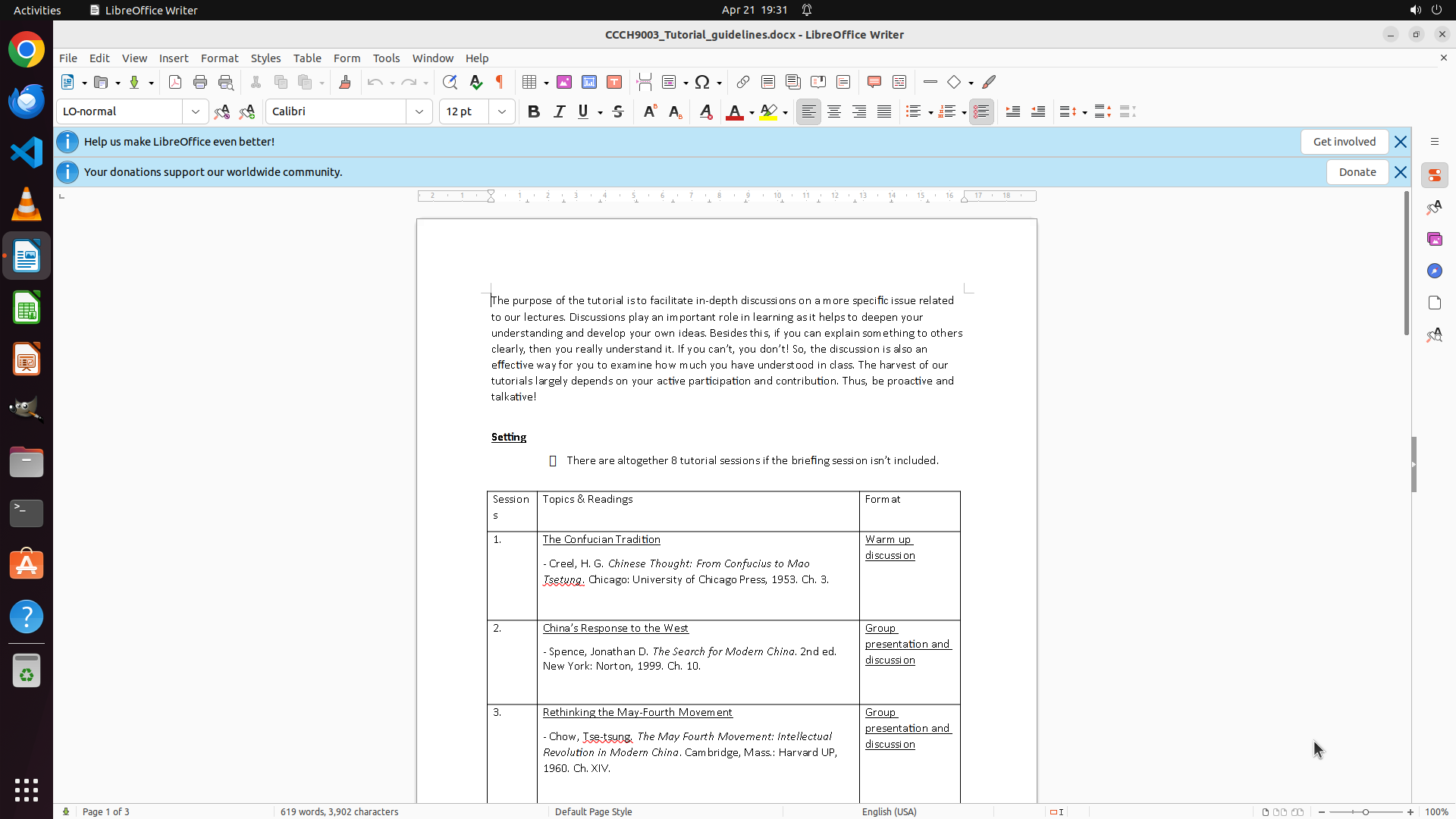1456x819 pixels.
Task: Expand the paragraph style dropdown
Action: pos(196,111)
